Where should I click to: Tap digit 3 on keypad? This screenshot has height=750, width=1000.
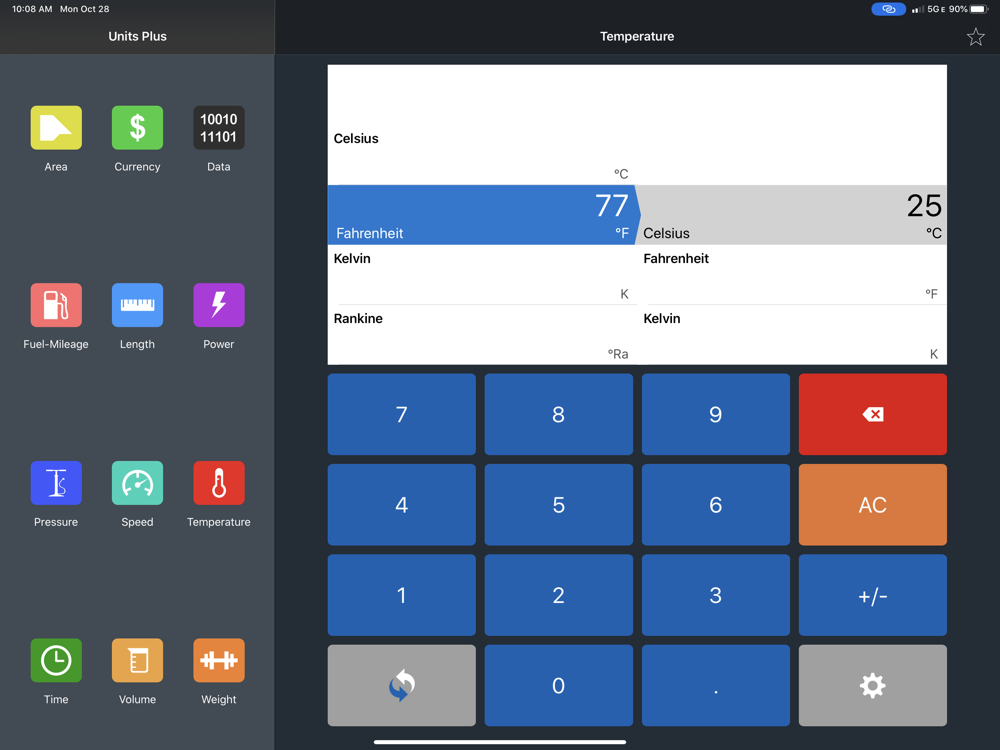pyautogui.click(x=716, y=595)
